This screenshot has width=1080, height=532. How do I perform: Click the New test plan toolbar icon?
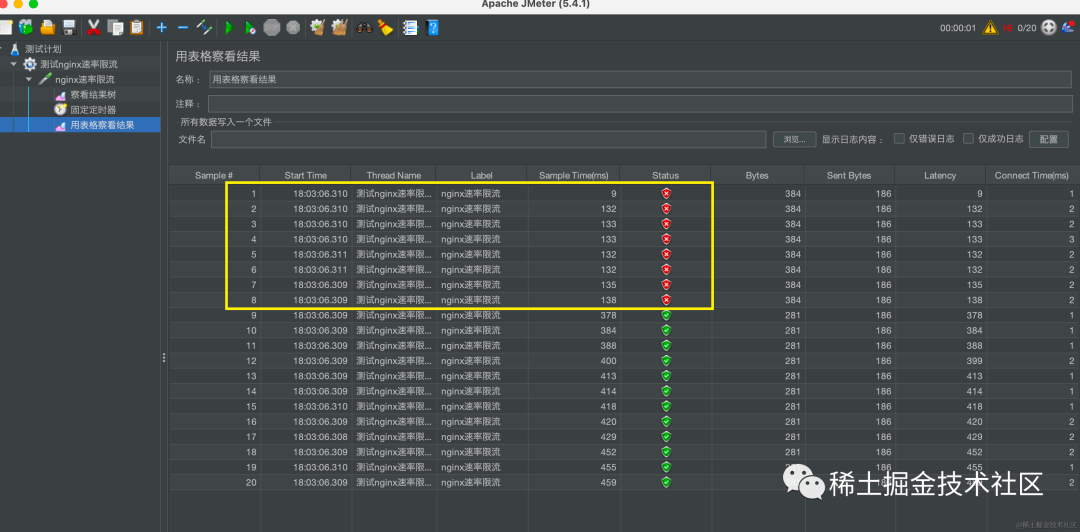pyautogui.click(x=6, y=28)
